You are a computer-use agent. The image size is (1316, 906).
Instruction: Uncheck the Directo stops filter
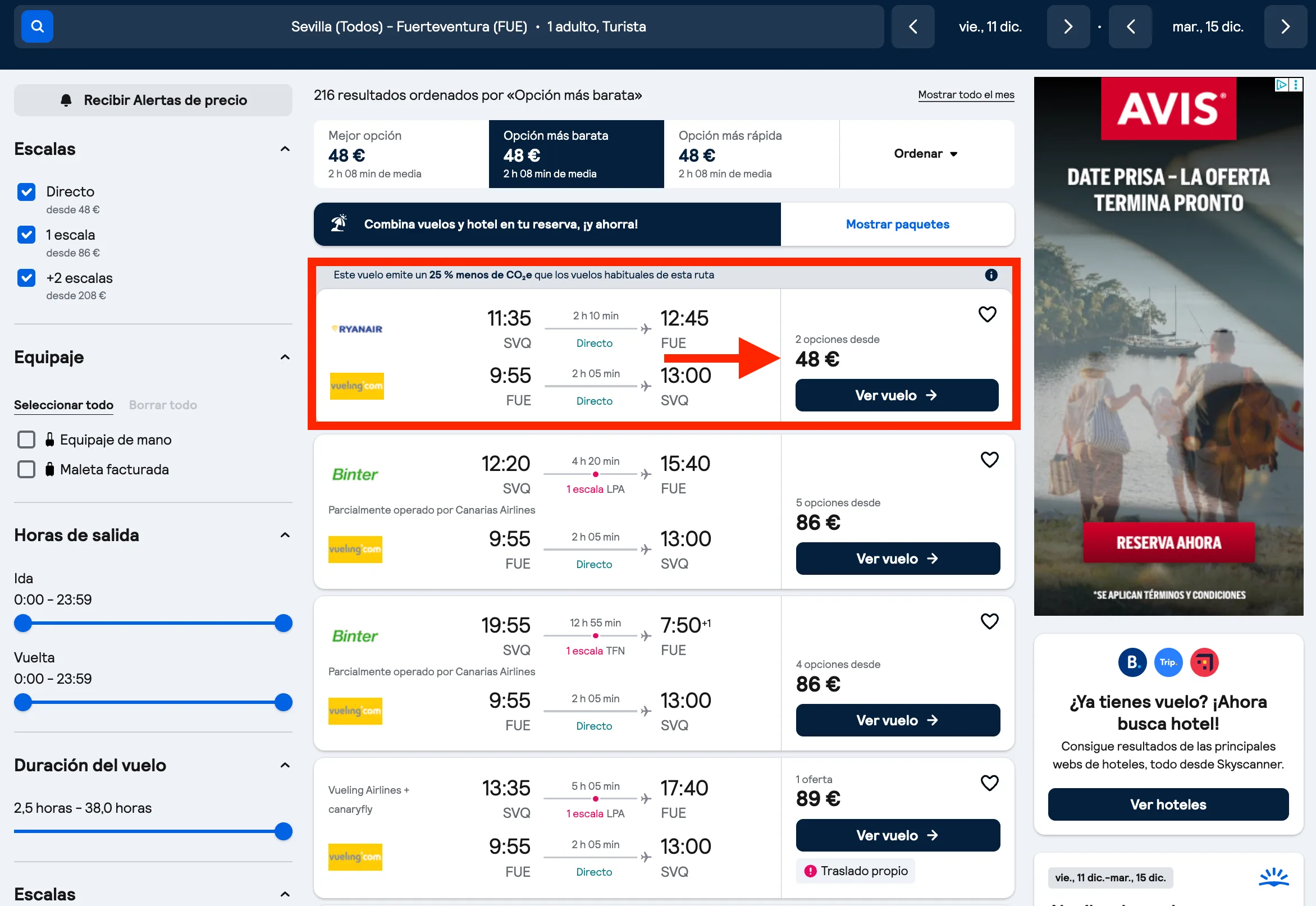point(26,192)
